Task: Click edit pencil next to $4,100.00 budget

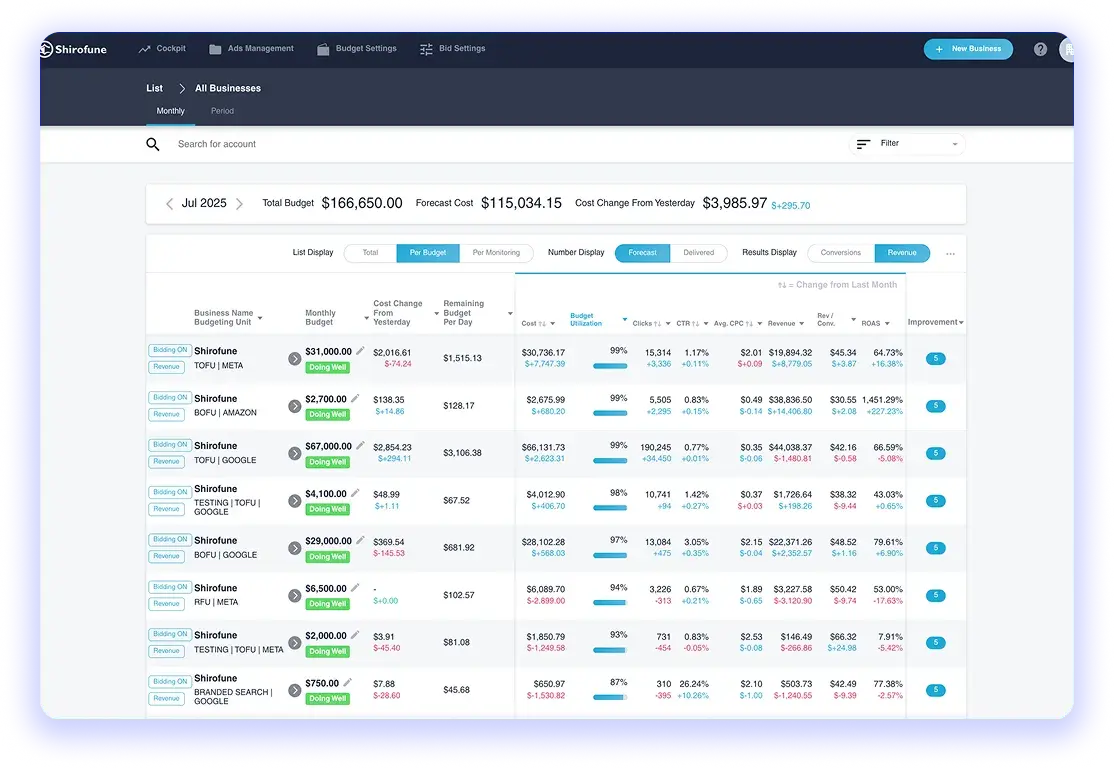Action: click(x=355, y=492)
